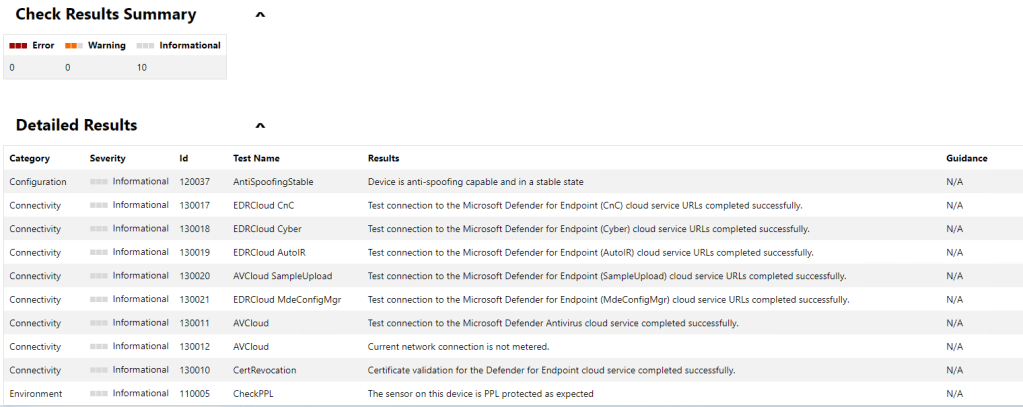Click severity icon in the EDRCloud CnC row

(98, 205)
